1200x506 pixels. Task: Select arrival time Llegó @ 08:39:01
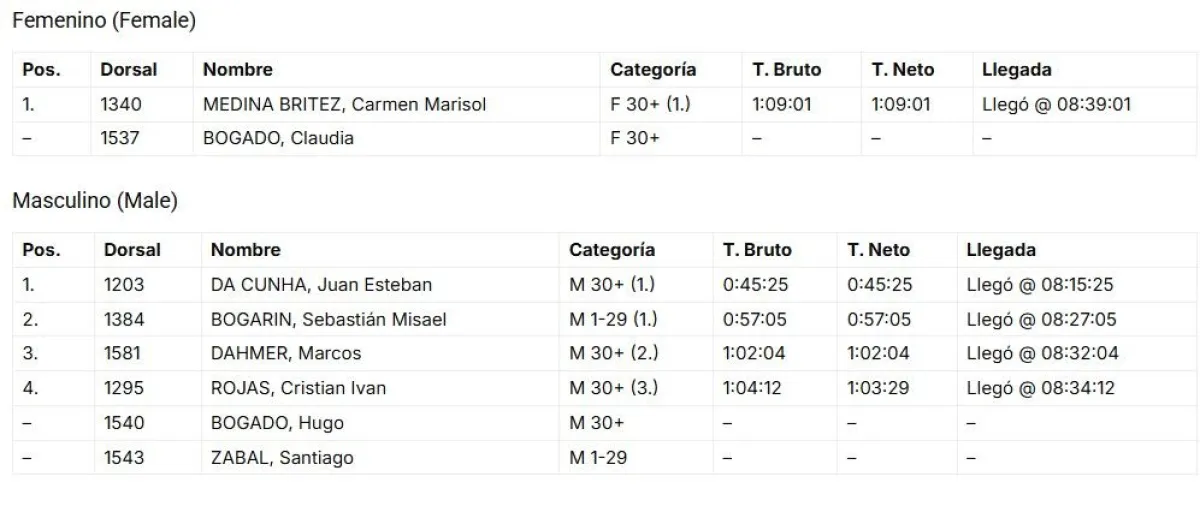1057,104
